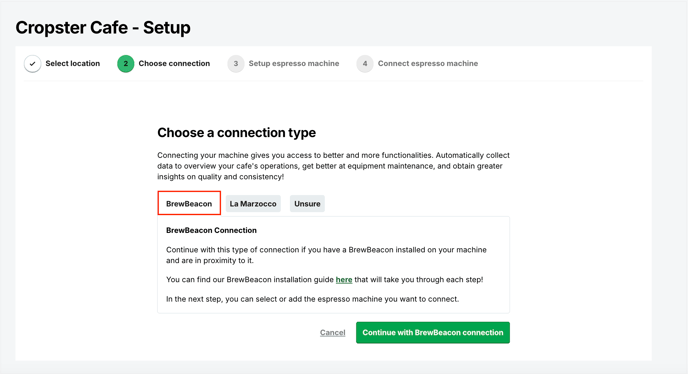Cancel the setup process
Screen dimensions: 688x374
pos(333,332)
